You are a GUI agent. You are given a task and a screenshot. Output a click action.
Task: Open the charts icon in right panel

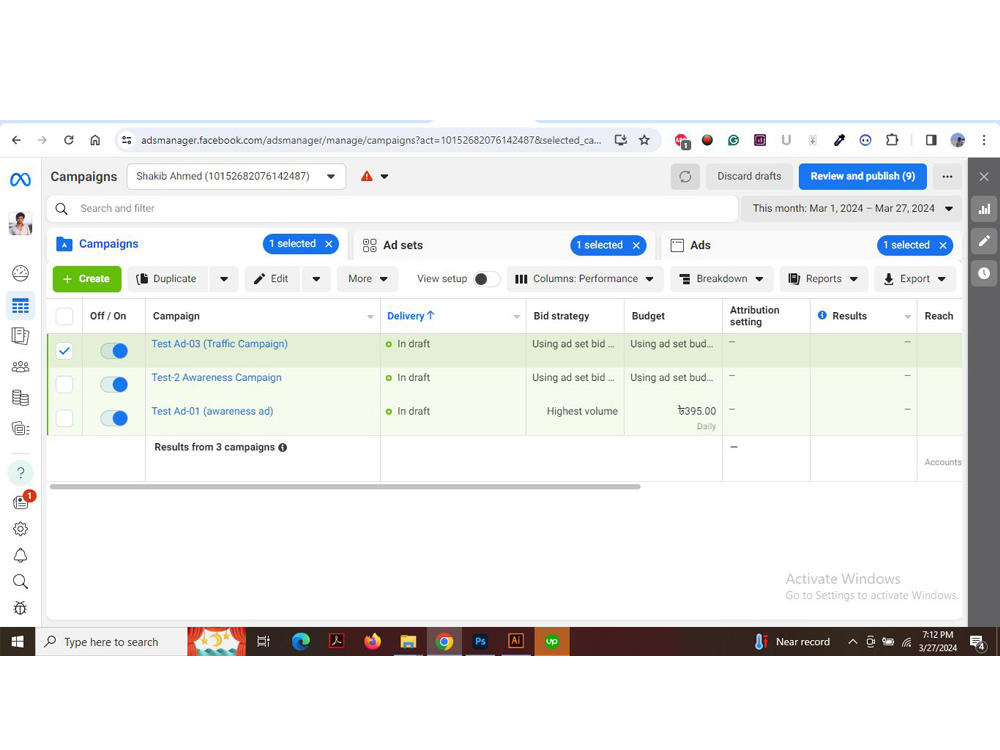coord(984,209)
